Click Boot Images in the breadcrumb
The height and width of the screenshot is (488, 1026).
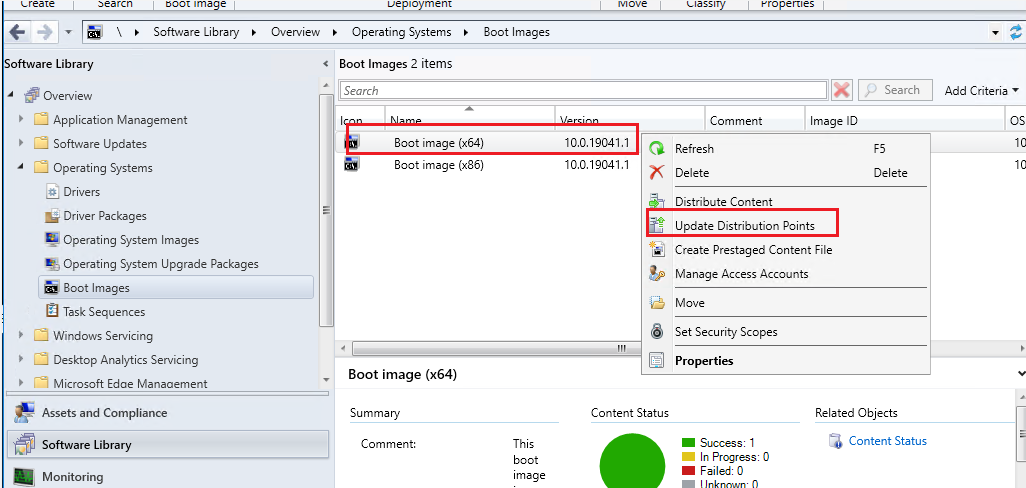point(516,31)
